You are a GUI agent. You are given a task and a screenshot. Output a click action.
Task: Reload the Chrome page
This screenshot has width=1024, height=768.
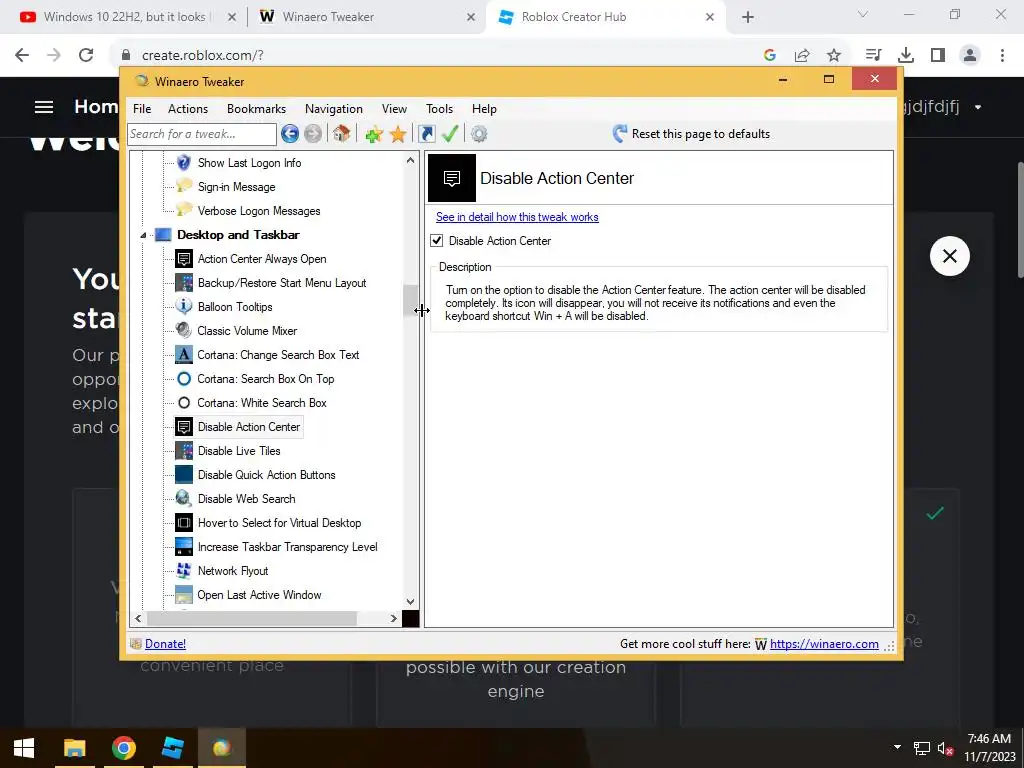pos(86,56)
